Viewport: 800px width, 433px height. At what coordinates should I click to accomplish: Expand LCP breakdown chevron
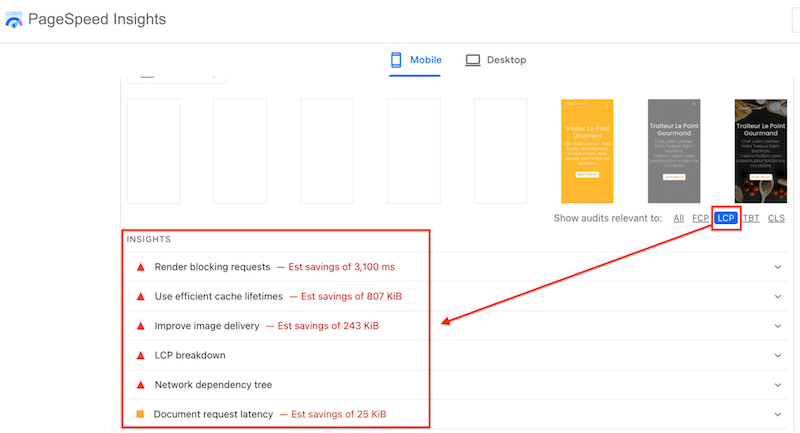pos(778,355)
